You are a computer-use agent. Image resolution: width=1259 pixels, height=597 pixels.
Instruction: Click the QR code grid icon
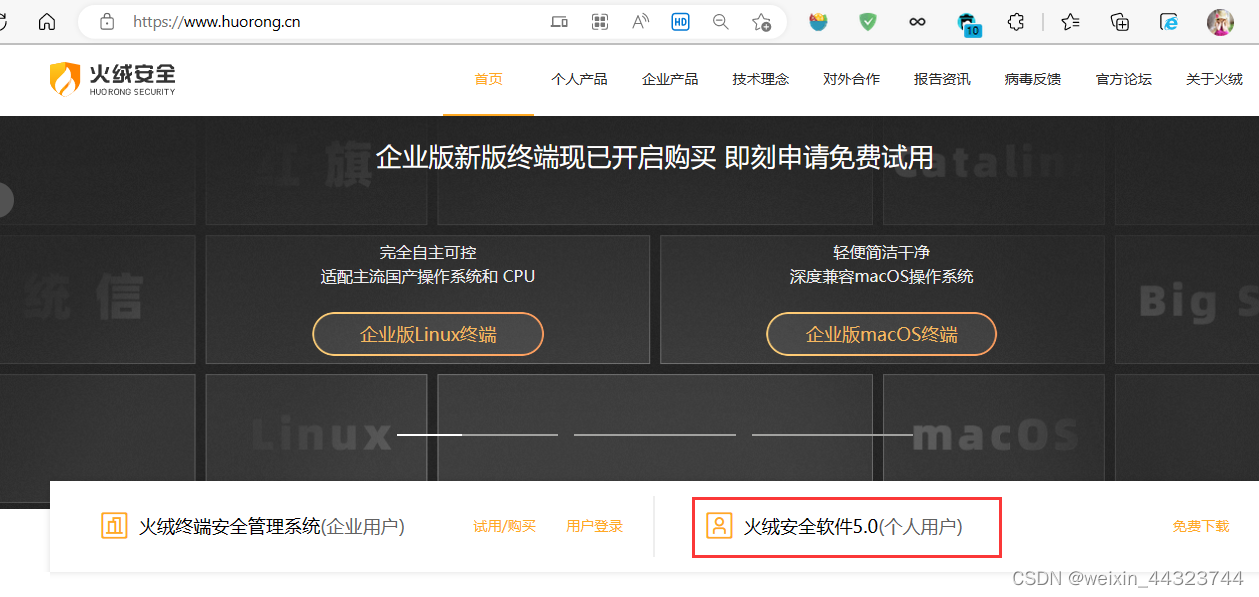[x=600, y=21]
